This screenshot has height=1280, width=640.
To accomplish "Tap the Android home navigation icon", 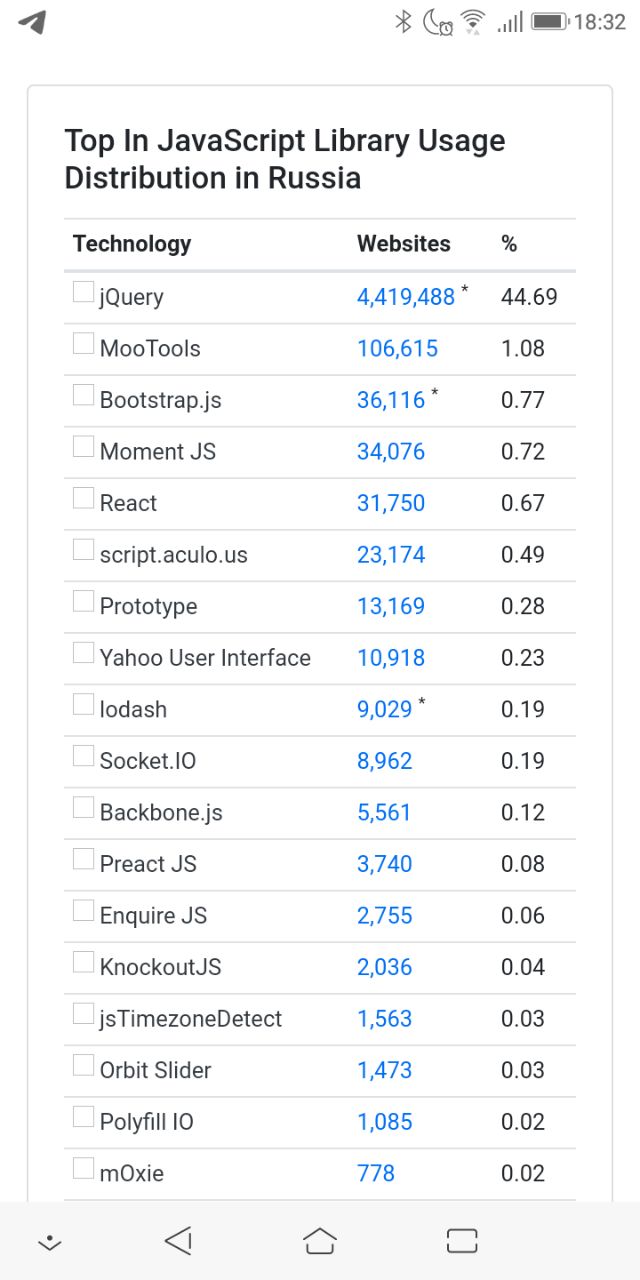I will pos(319,1241).
